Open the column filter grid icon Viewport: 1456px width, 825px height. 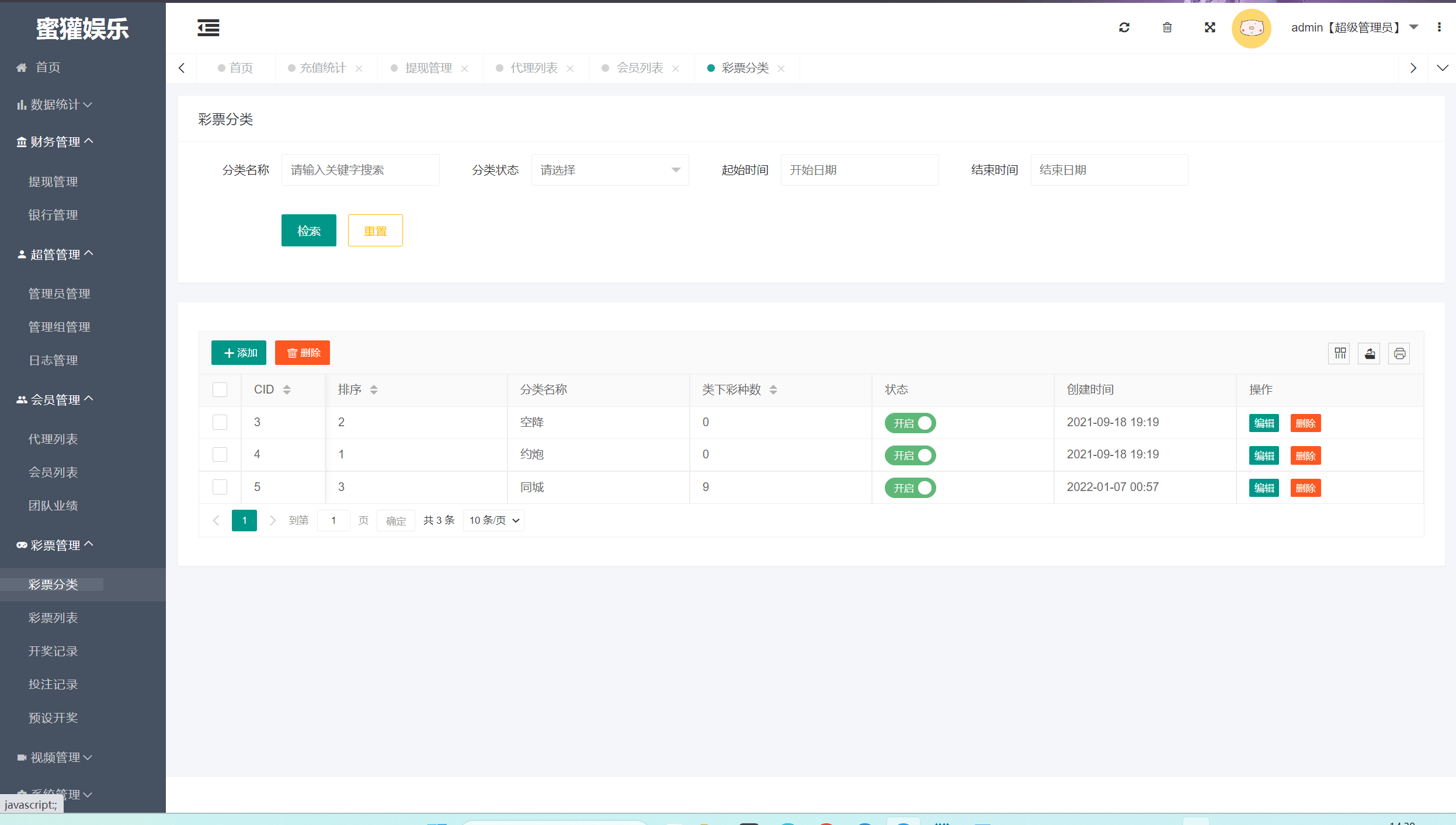coord(1340,353)
